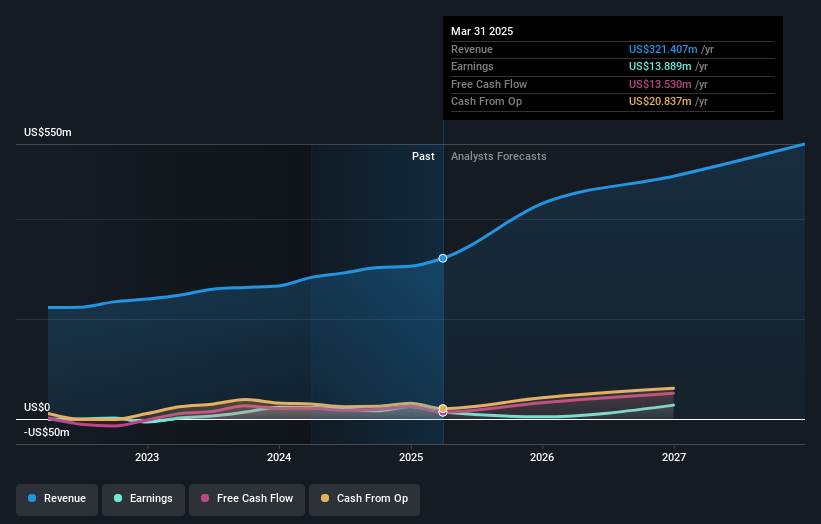Toggle the Earnings series legend button
The height and width of the screenshot is (524, 821).
(143, 499)
